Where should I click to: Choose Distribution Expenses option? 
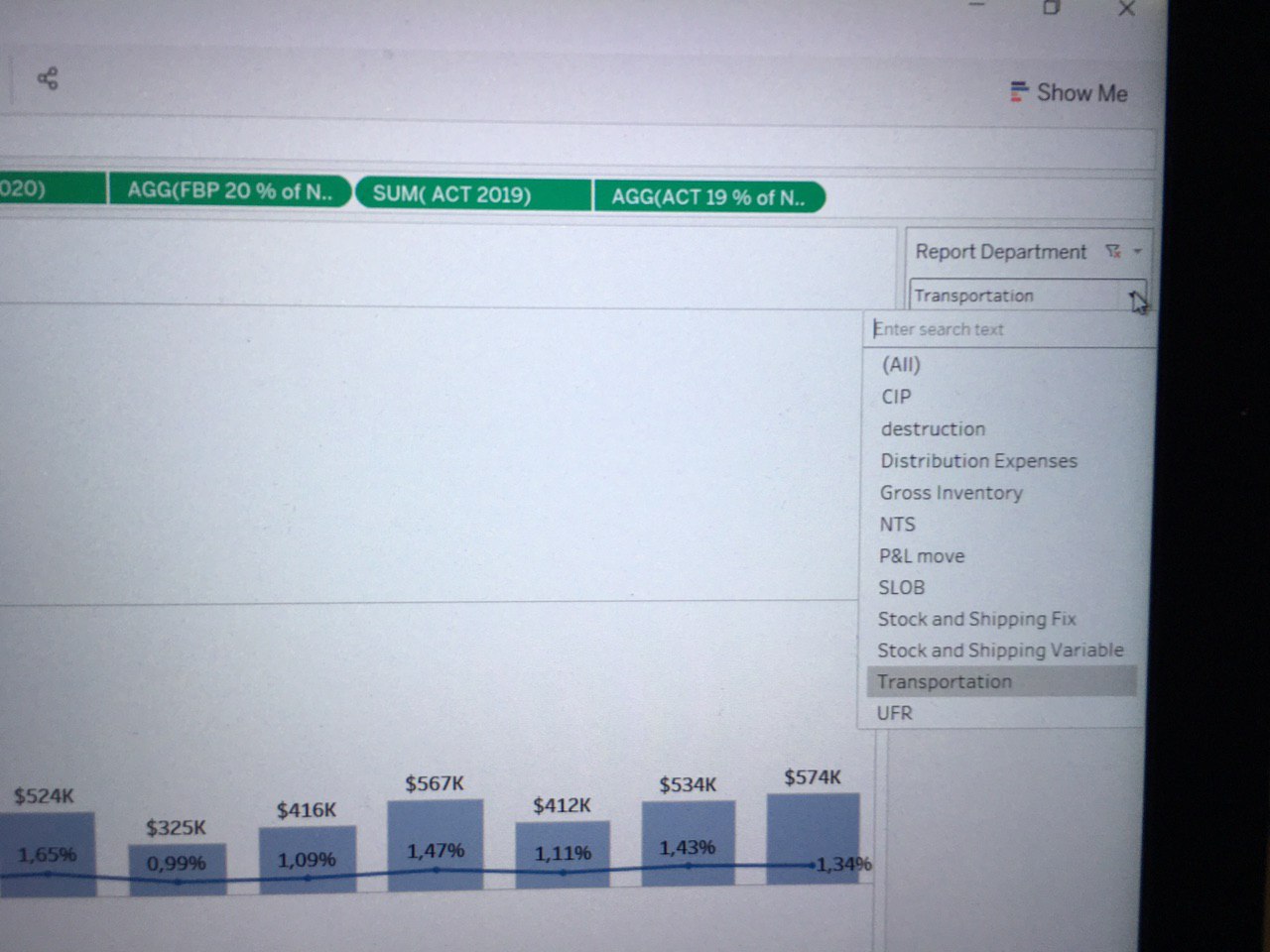click(x=978, y=461)
